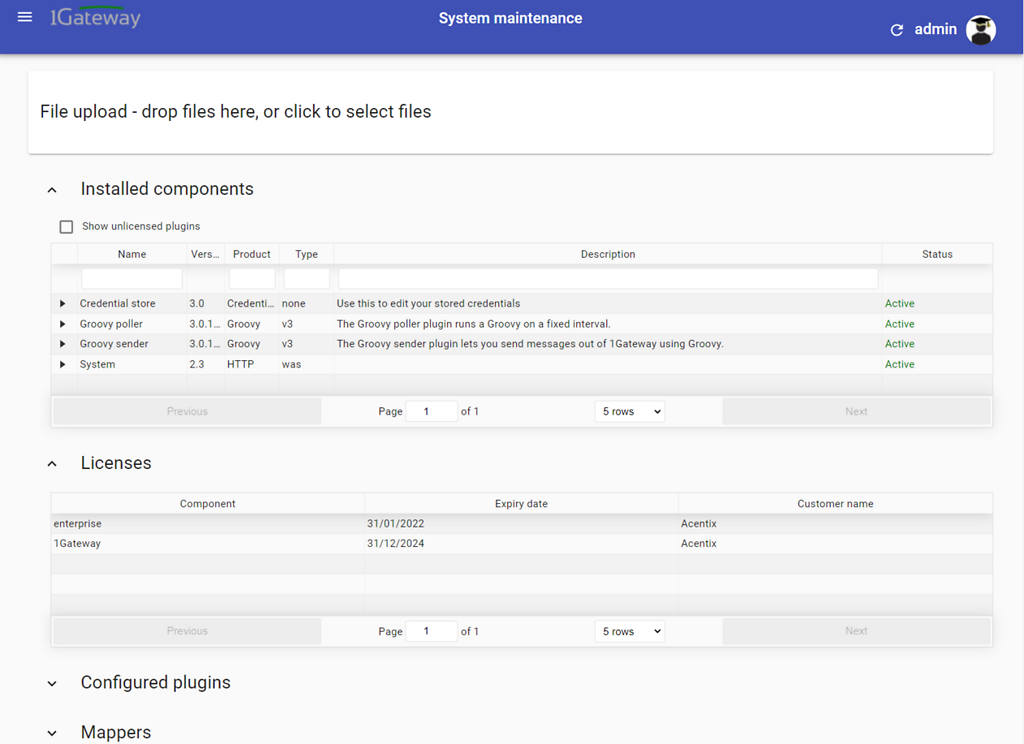Expand the Configured plugins section
Image resolution: width=1024 pixels, height=744 pixels.
coord(53,684)
